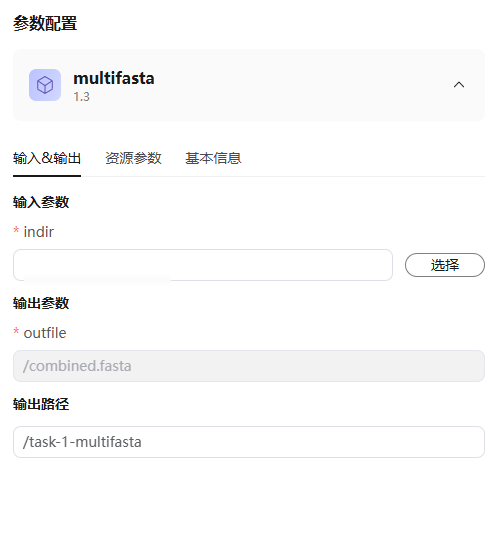Click the /combined.fasta outfile field
Screen dimensions: 498x553
pos(249,366)
